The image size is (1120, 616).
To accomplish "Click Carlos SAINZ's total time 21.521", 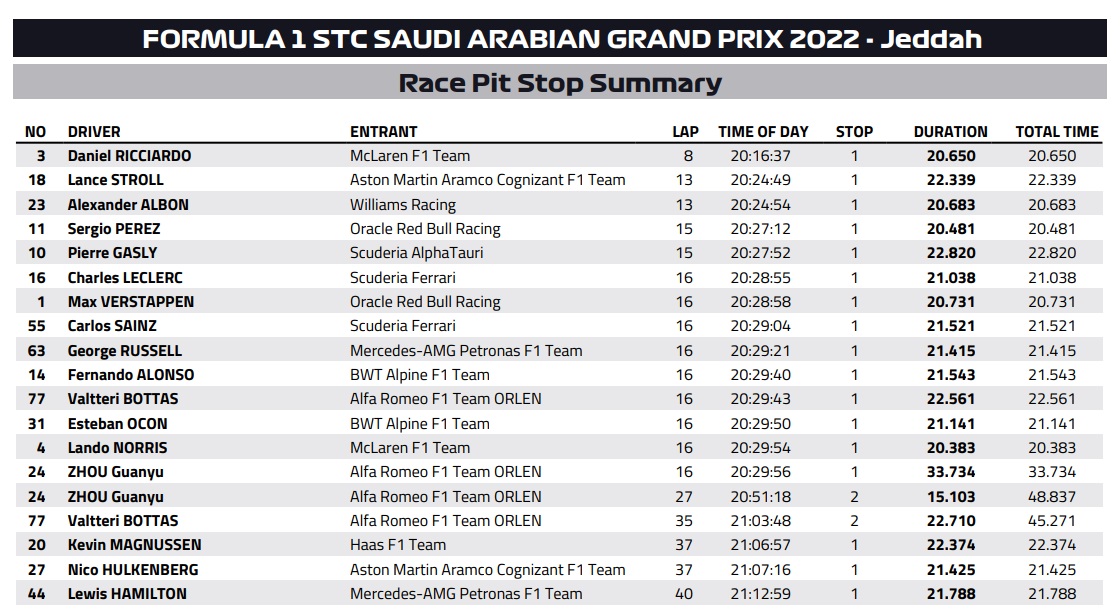I will [x=1052, y=326].
